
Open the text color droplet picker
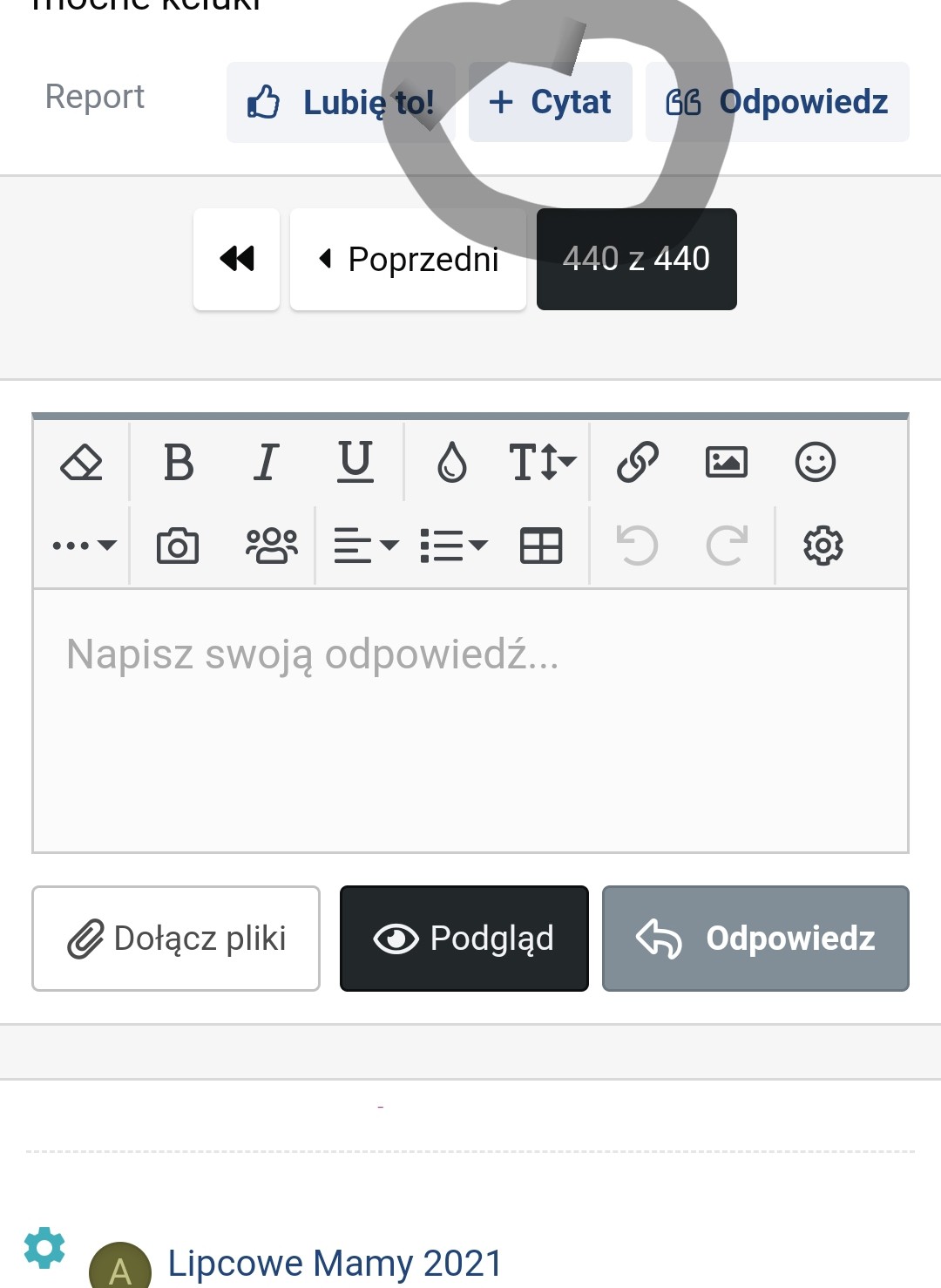click(451, 462)
